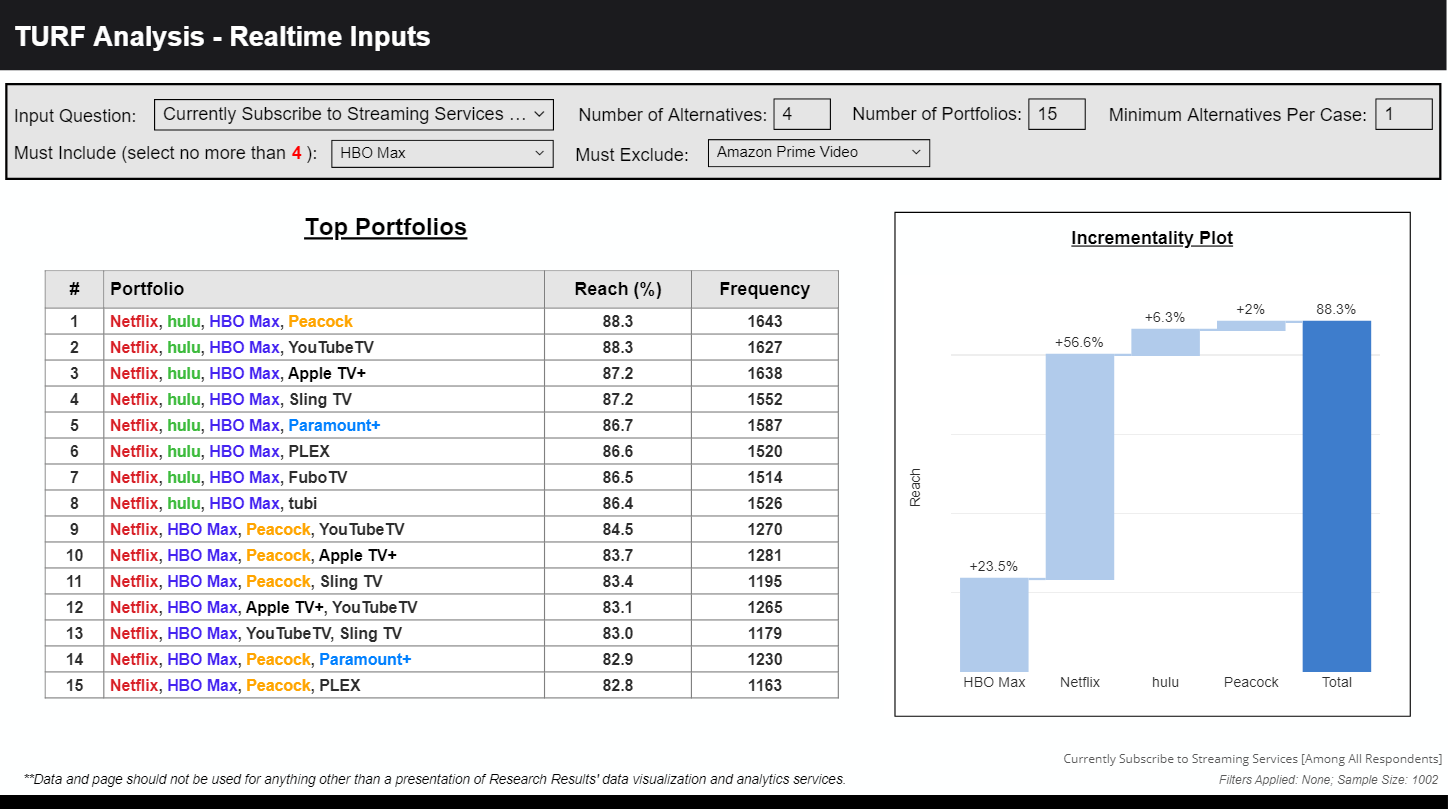The image size is (1448, 809).
Task: Click frequency value 1638
Action: tap(765, 373)
